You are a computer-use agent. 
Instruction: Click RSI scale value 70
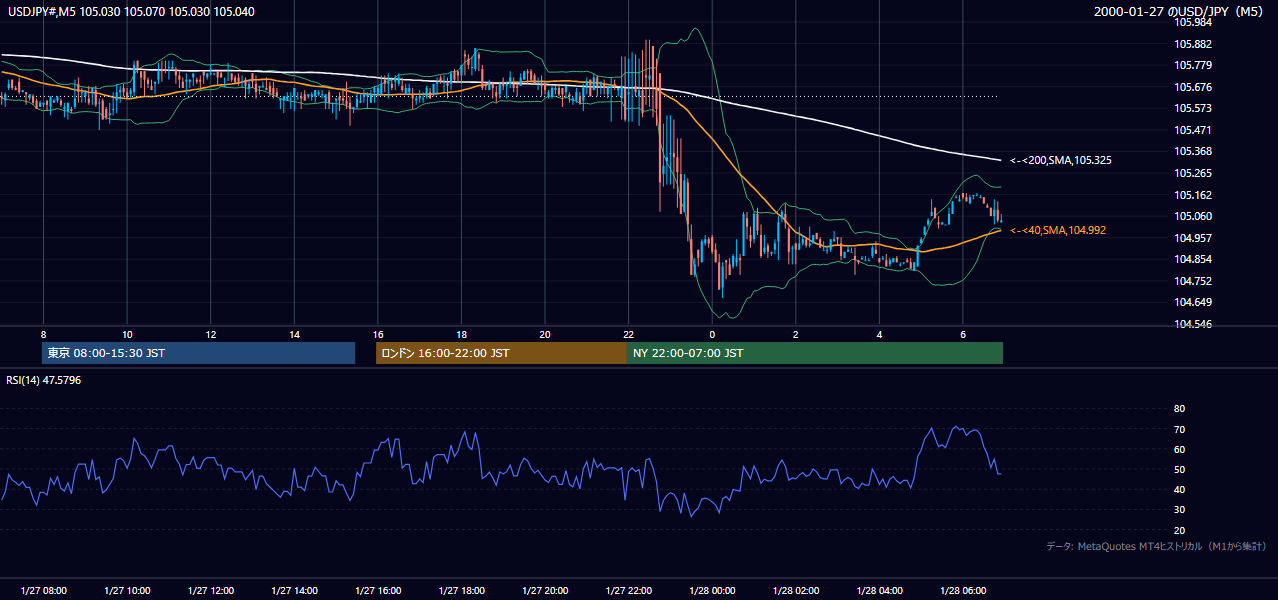click(1179, 429)
